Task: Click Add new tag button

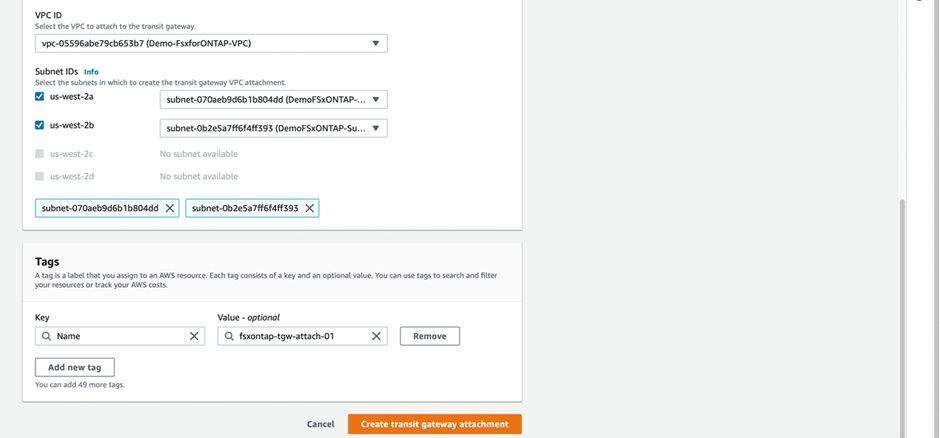Action: [75, 367]
